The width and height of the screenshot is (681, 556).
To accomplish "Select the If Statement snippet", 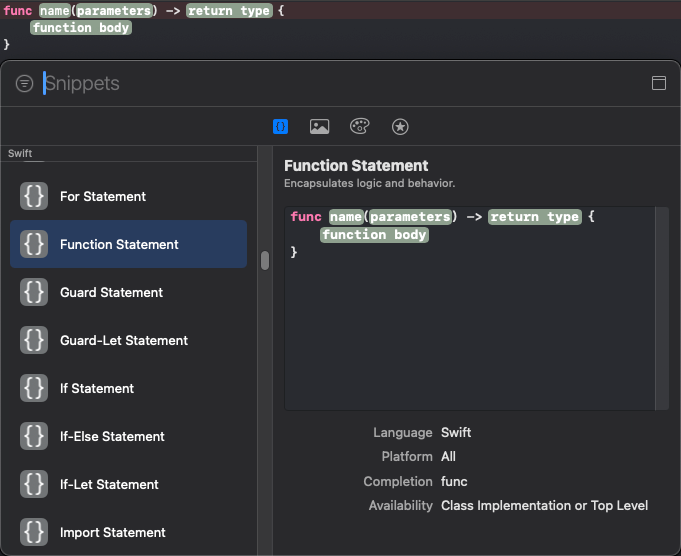I will point(129,388).
